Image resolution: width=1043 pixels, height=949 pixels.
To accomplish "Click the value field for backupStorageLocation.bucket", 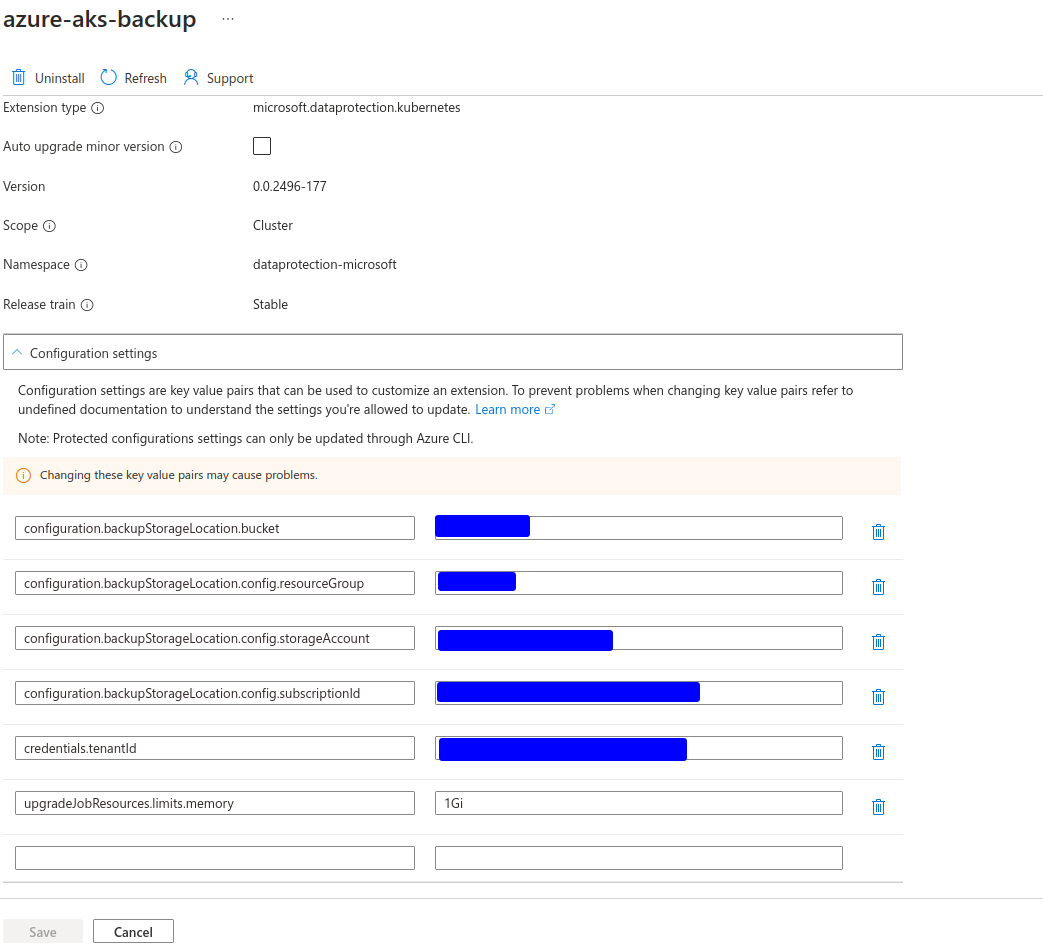I will [639, 529].
